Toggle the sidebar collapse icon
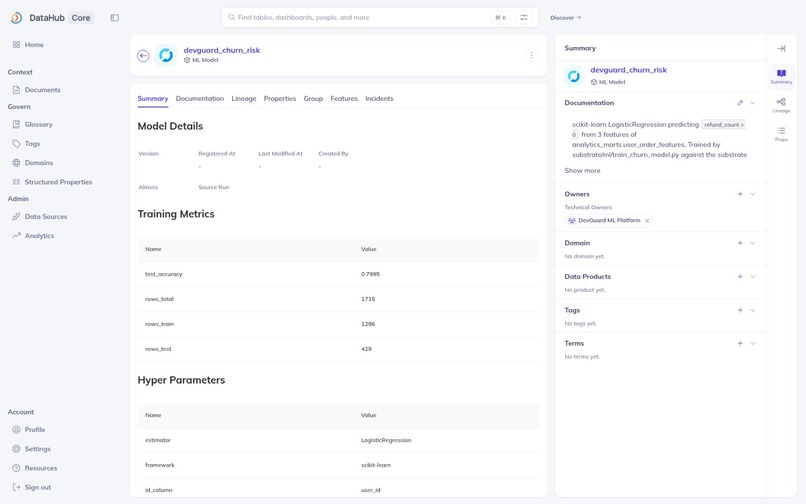Viewport: 806px width, 504px height. pyautogui.click(x=115, y=17)
